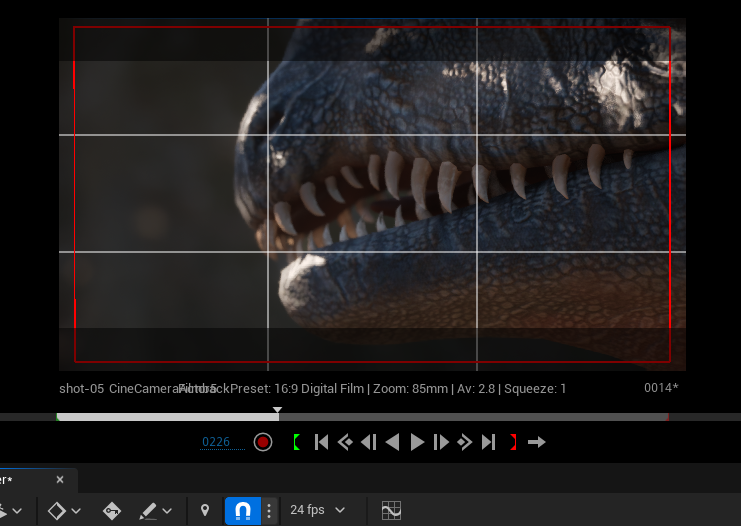The width and height of the screenshot is (741, 526).
Task: Expand the leftmost toolbar dropdown arrow
Action: coord(17,511)
